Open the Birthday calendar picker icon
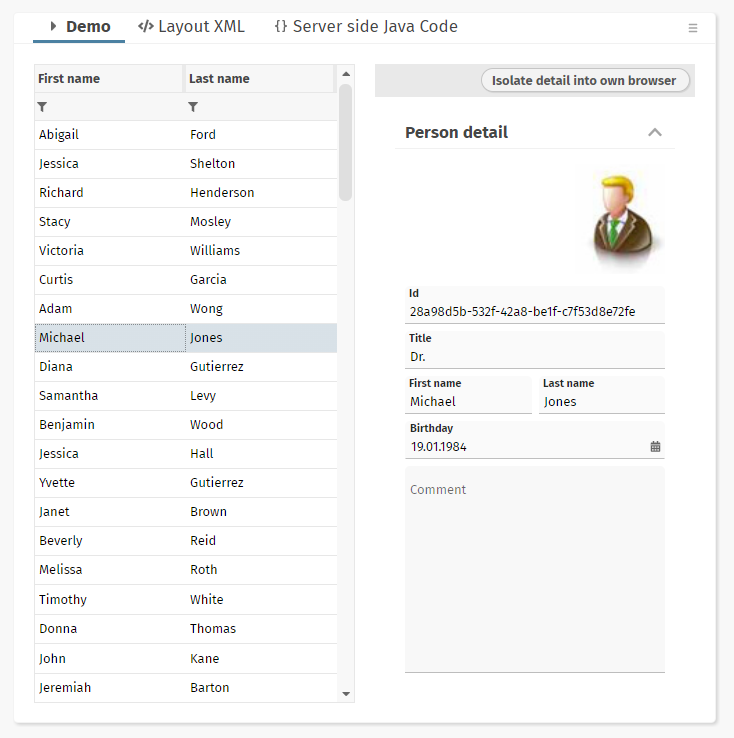Screen dimensions: 734x738 655,447
